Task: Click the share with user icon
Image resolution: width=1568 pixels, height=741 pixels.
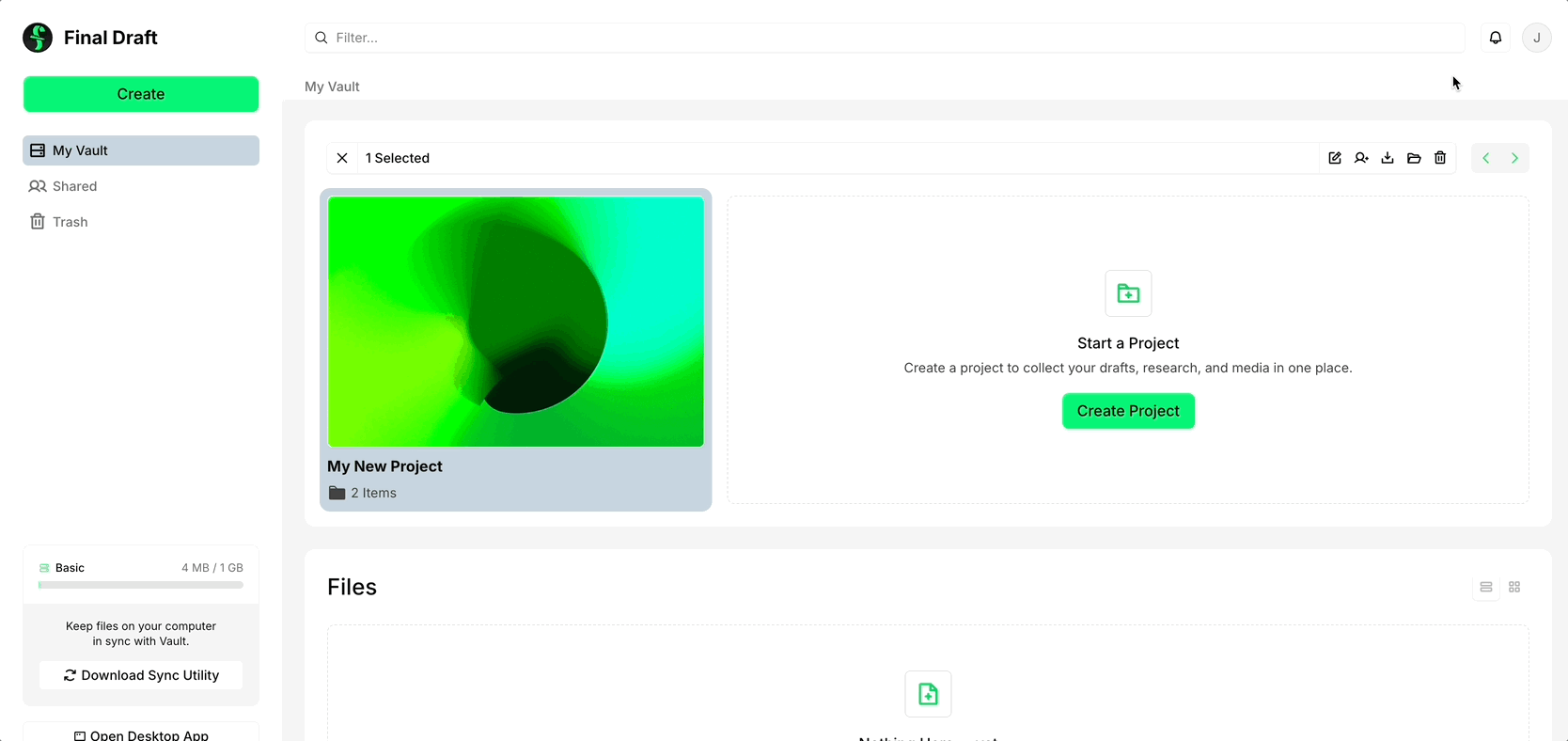Action: pos(1361,158)
